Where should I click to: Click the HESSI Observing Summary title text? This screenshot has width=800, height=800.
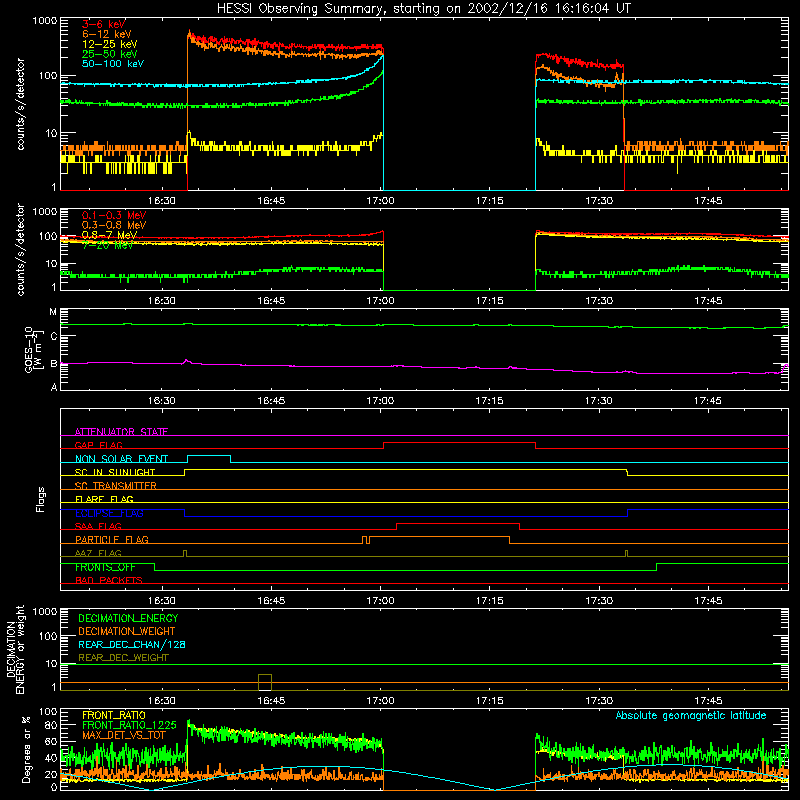coord(423,9)
